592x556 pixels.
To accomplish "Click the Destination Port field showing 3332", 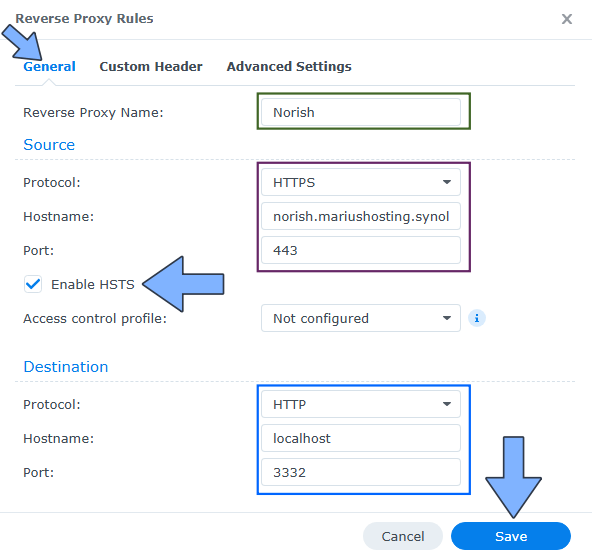I will [x=361, y=472].
